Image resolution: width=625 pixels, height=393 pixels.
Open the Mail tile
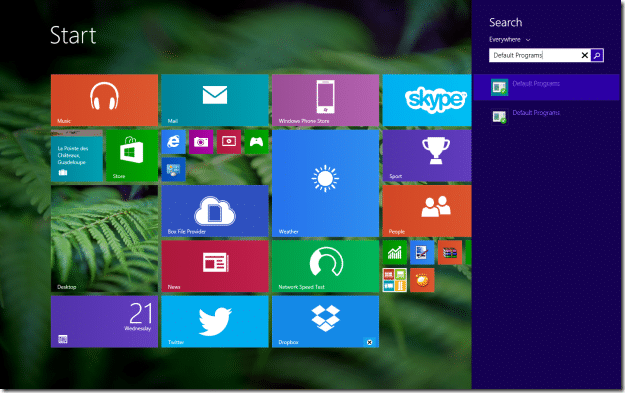[215, 100]
